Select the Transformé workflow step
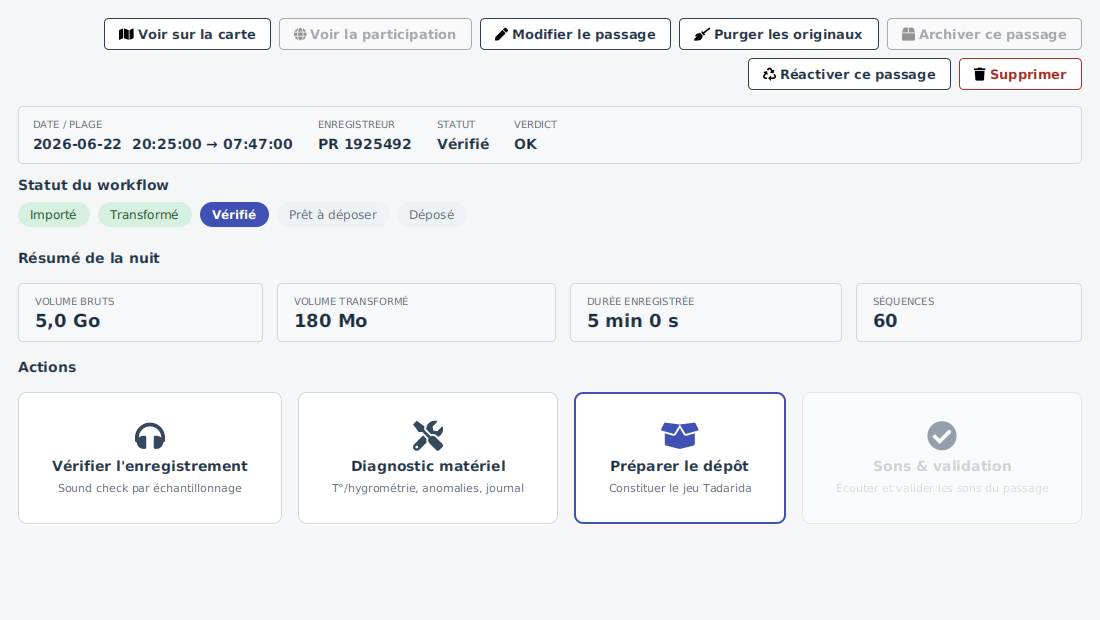 point(145,215)
